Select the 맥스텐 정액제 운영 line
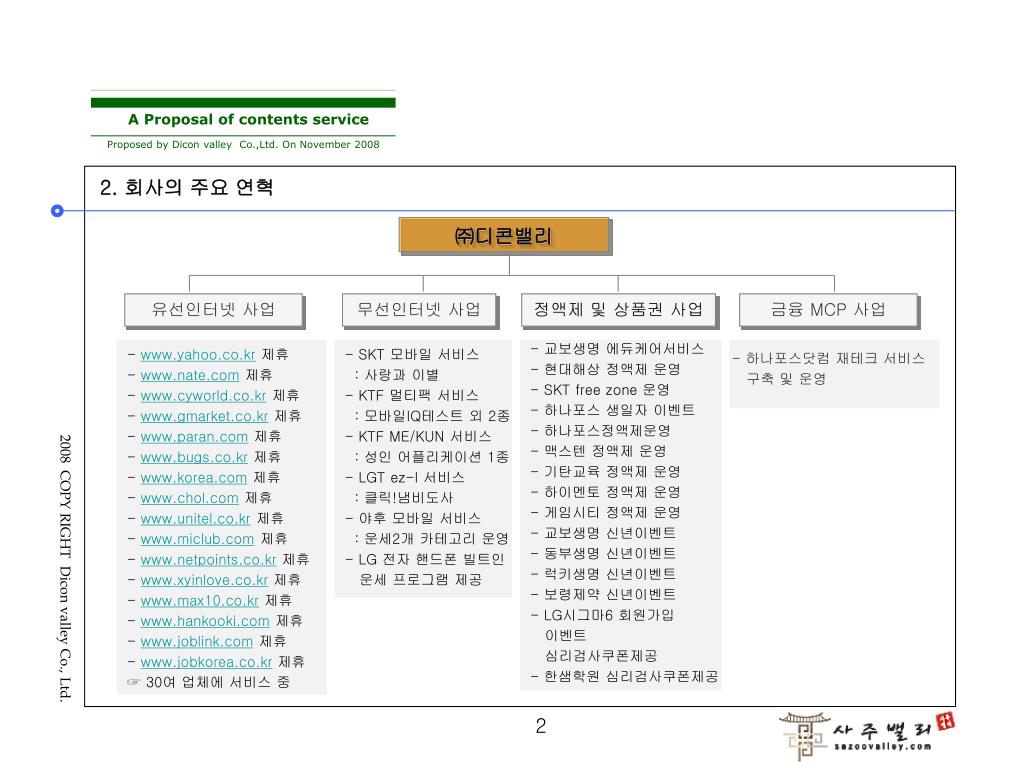 tap(598, 451)
